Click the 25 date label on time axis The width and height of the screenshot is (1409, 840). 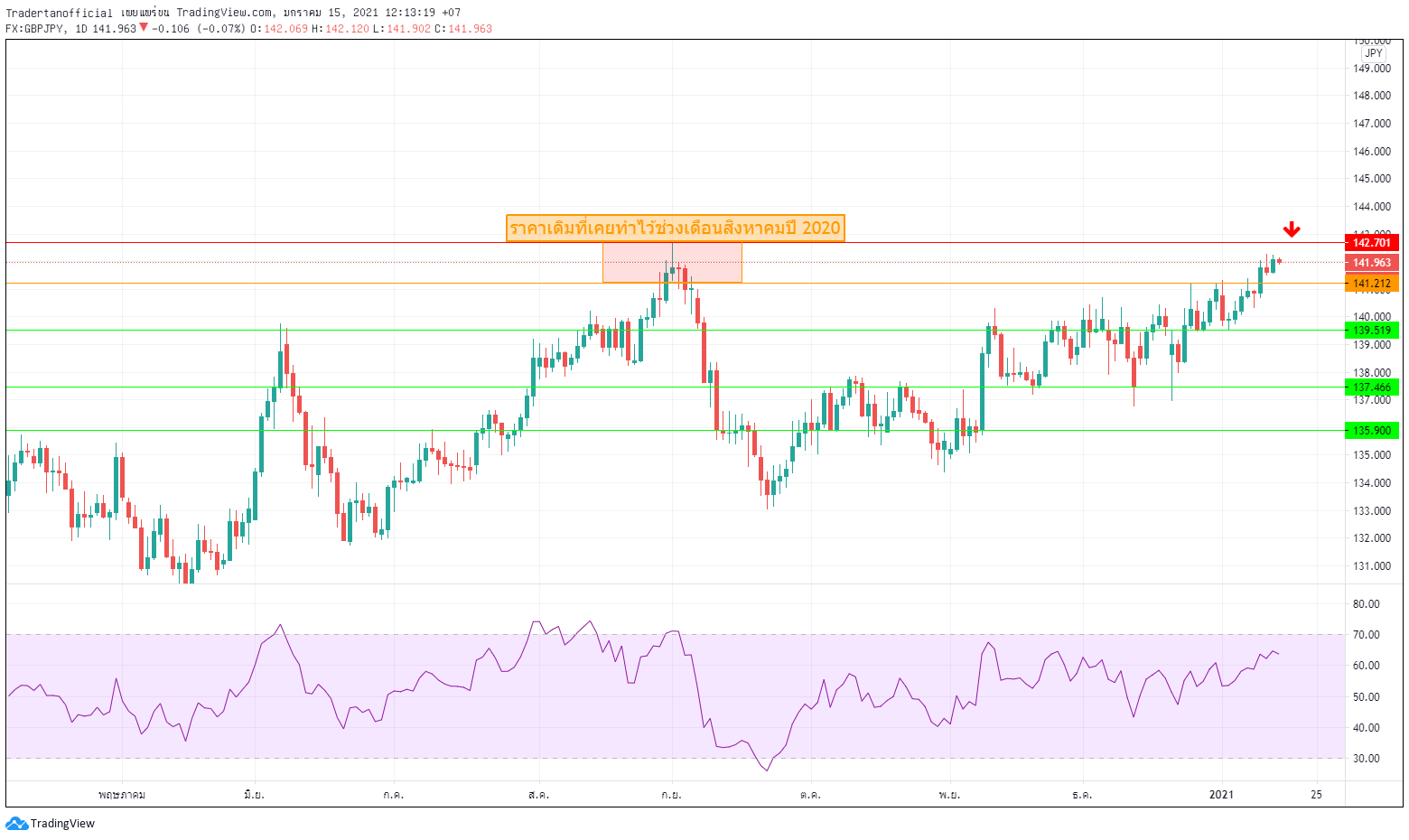[x=1316, y=795]
